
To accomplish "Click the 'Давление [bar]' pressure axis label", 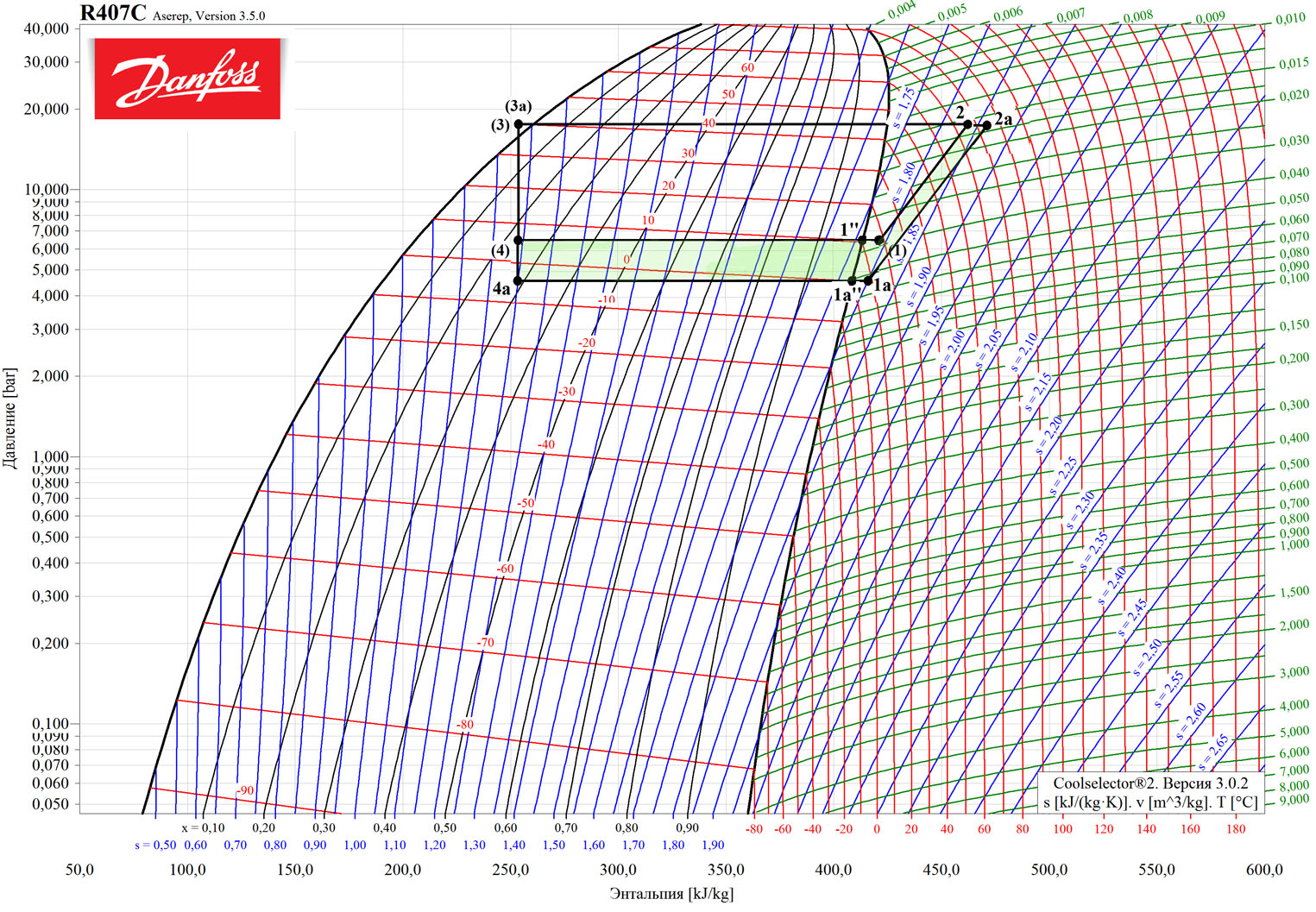I will [10, 418].
